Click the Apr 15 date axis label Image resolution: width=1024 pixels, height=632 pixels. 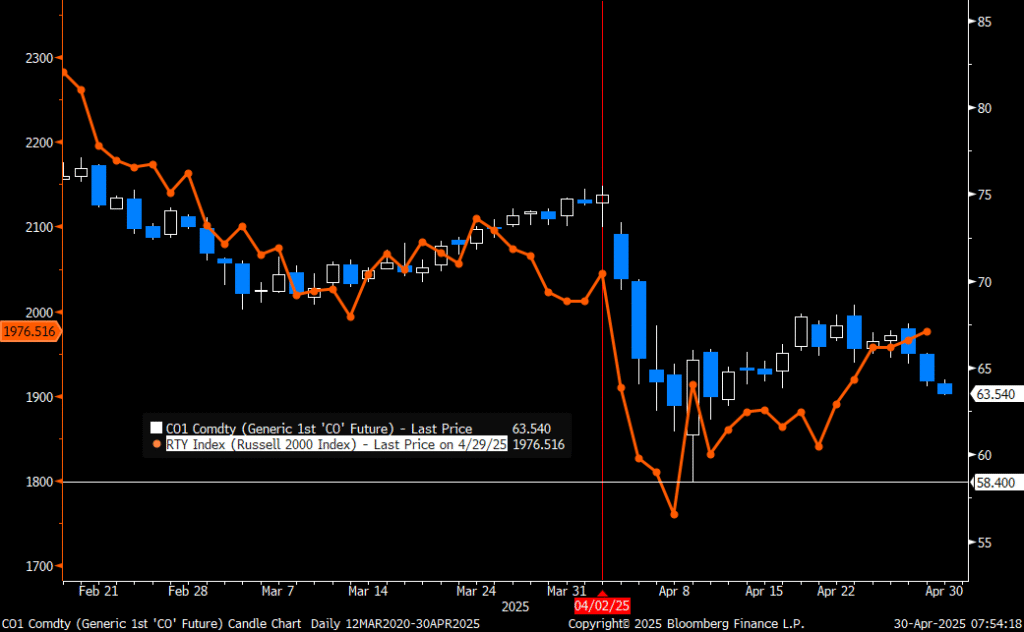763,591
